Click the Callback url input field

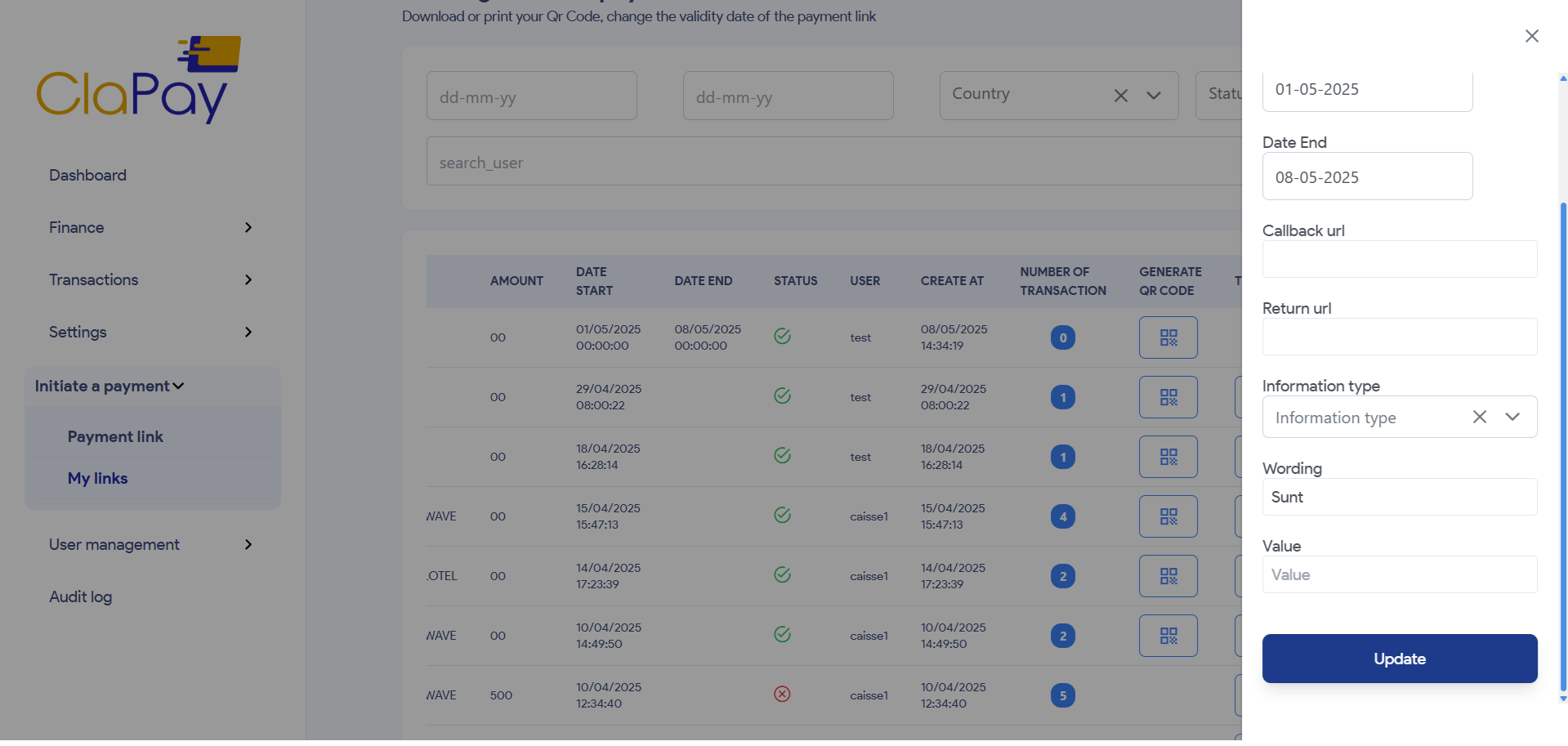click(1399, 260)
